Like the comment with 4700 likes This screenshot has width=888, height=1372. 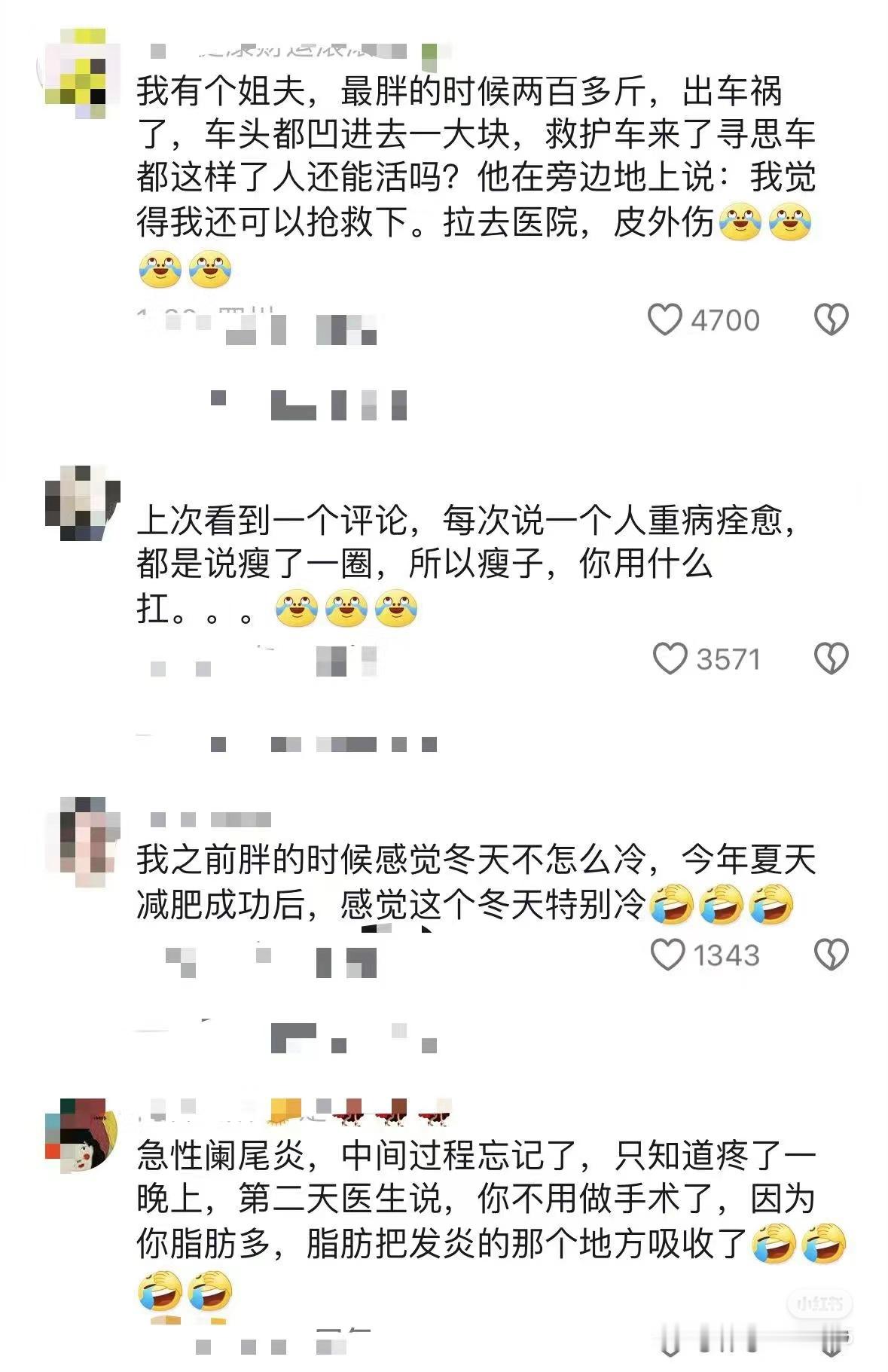(x=665, y=319)
